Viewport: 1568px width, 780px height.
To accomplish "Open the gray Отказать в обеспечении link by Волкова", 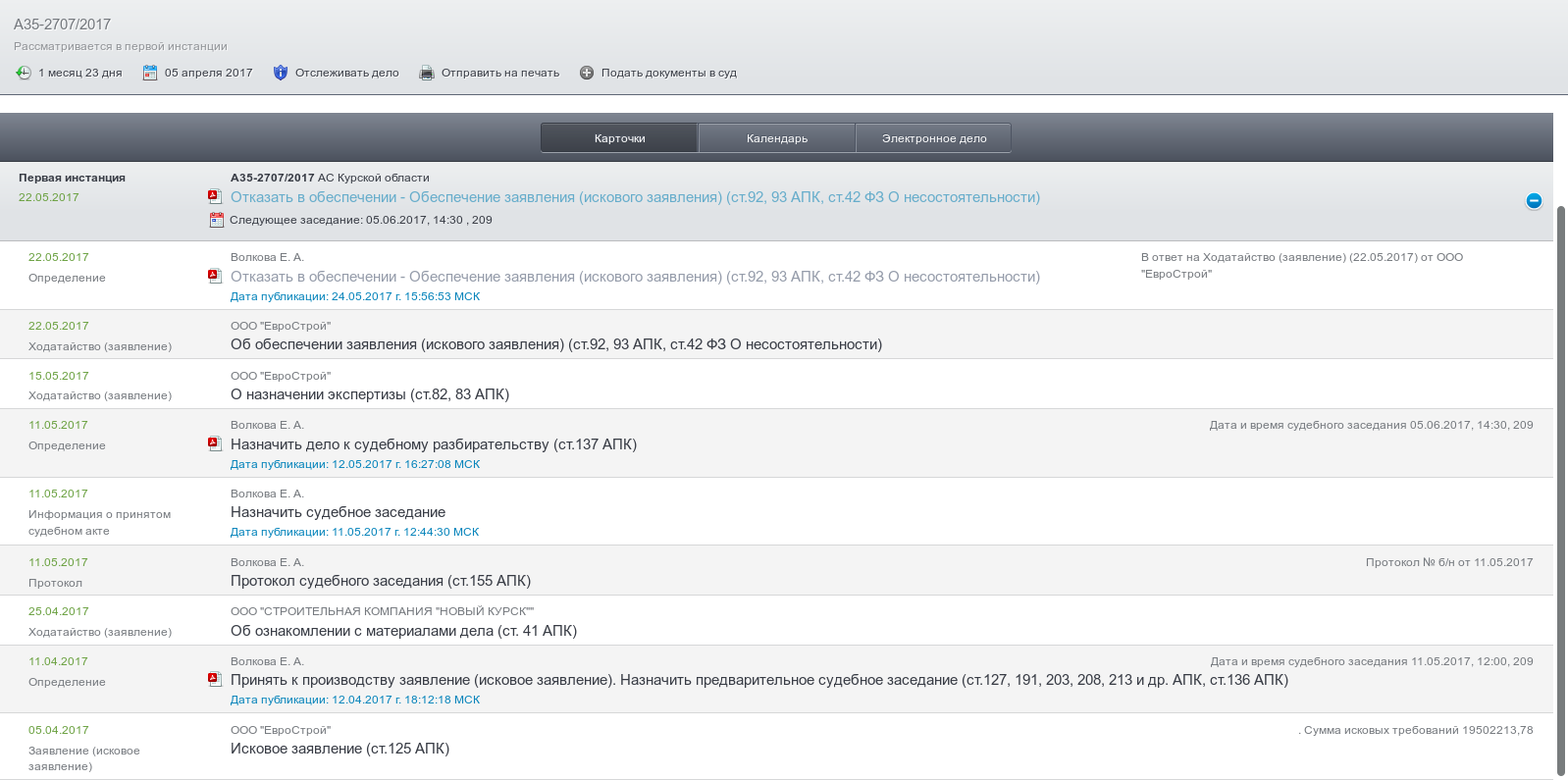I will [635, 277].
